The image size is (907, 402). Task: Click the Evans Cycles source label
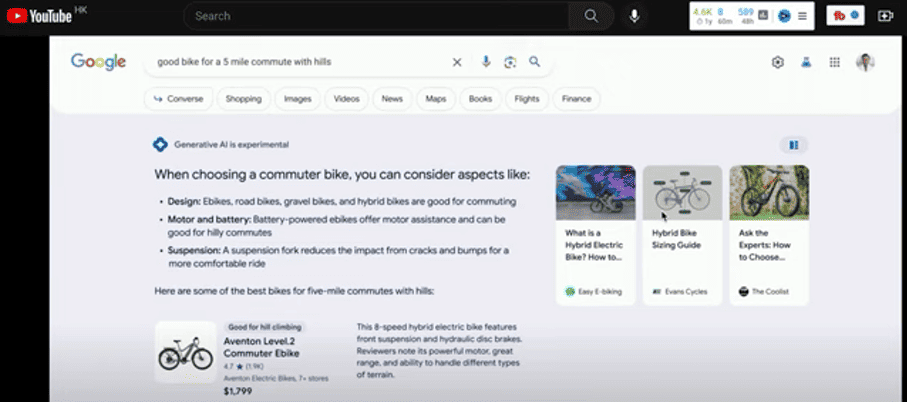pos(680,292)
